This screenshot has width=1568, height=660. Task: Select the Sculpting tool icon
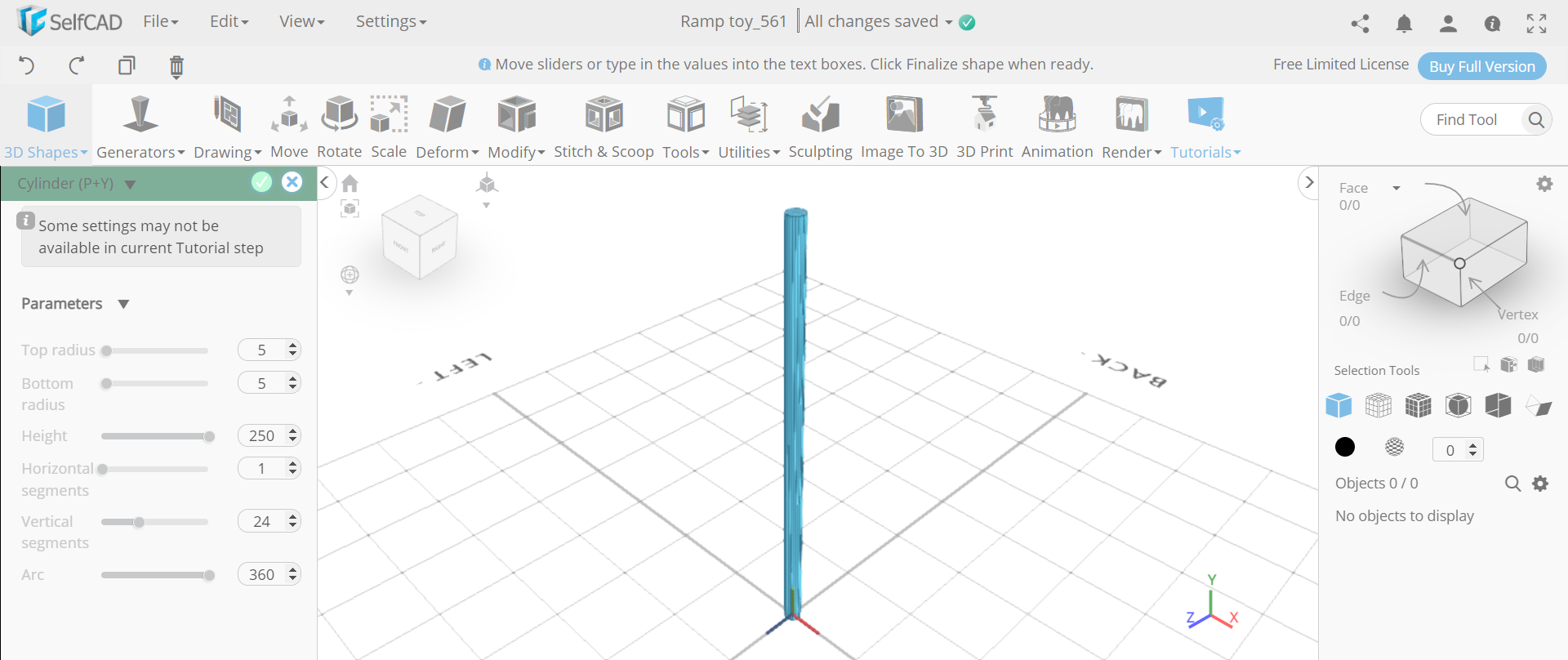coord(820,115)
